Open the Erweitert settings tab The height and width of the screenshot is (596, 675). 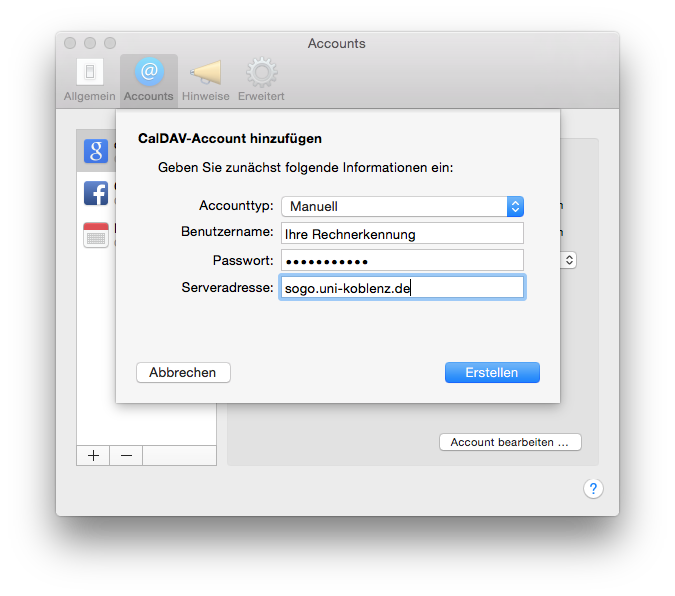tap(261, 80)
